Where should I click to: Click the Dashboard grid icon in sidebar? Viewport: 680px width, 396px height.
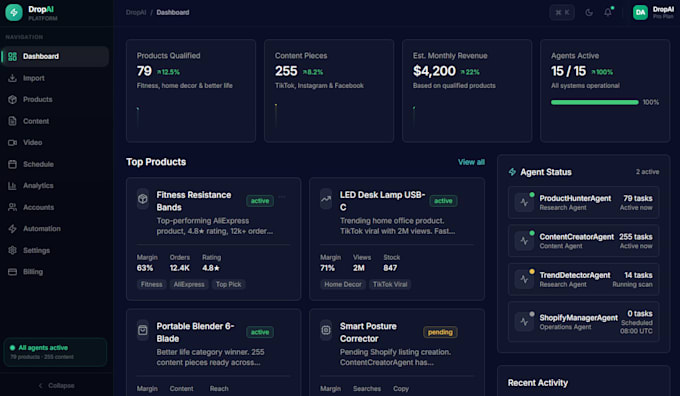tap(12, 56)
